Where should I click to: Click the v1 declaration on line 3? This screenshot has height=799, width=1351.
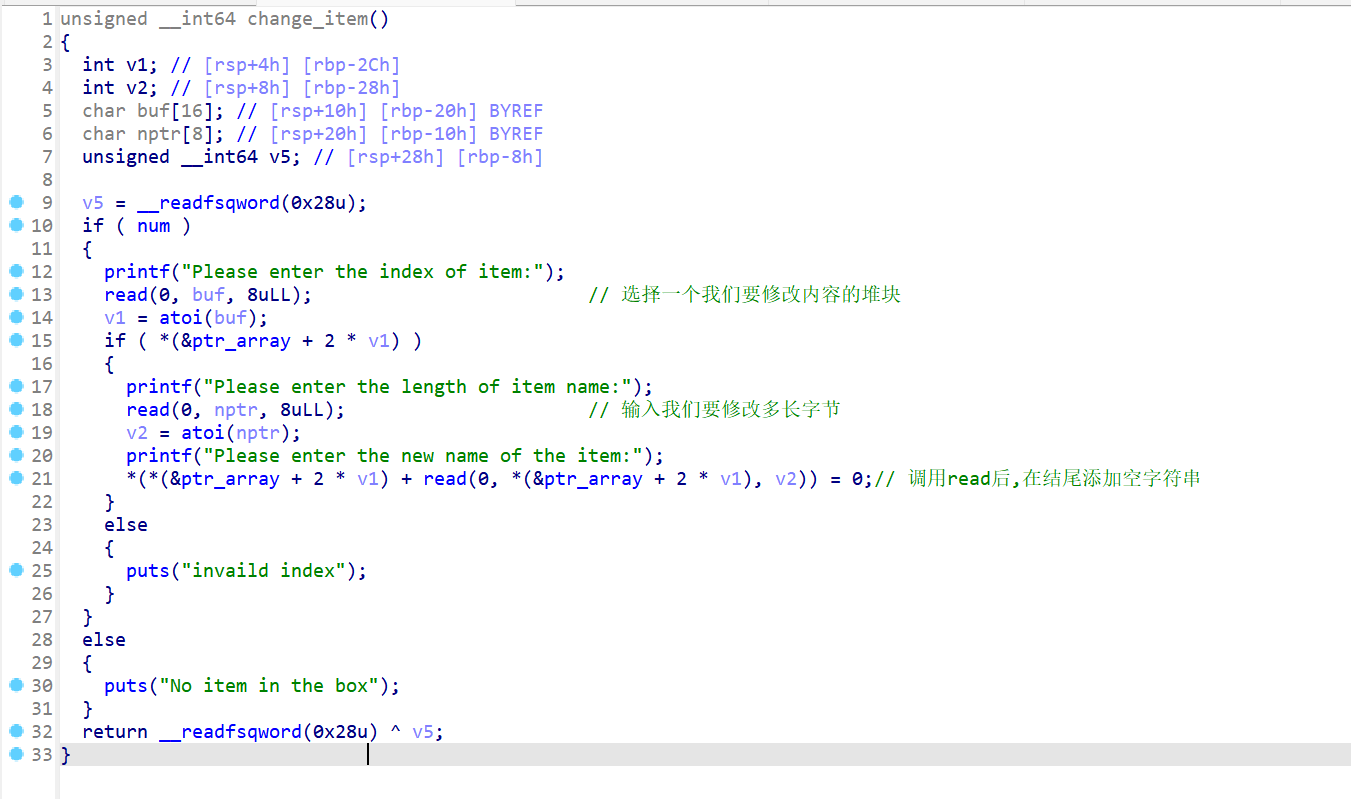point(137,65)
